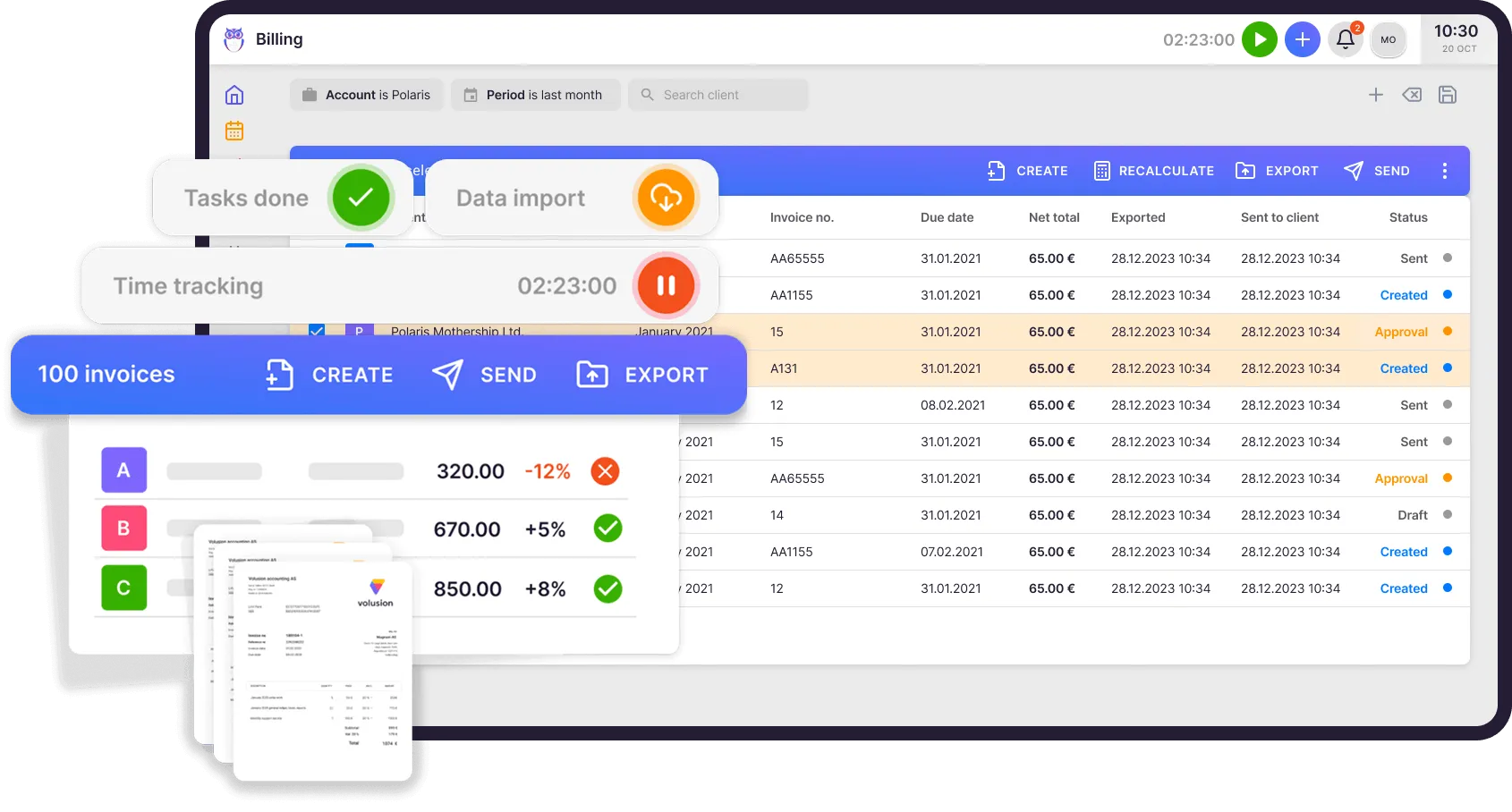Pause the Time tracking timer
Viewport: 1512px width, 812px height.
(x=666, y=285)
